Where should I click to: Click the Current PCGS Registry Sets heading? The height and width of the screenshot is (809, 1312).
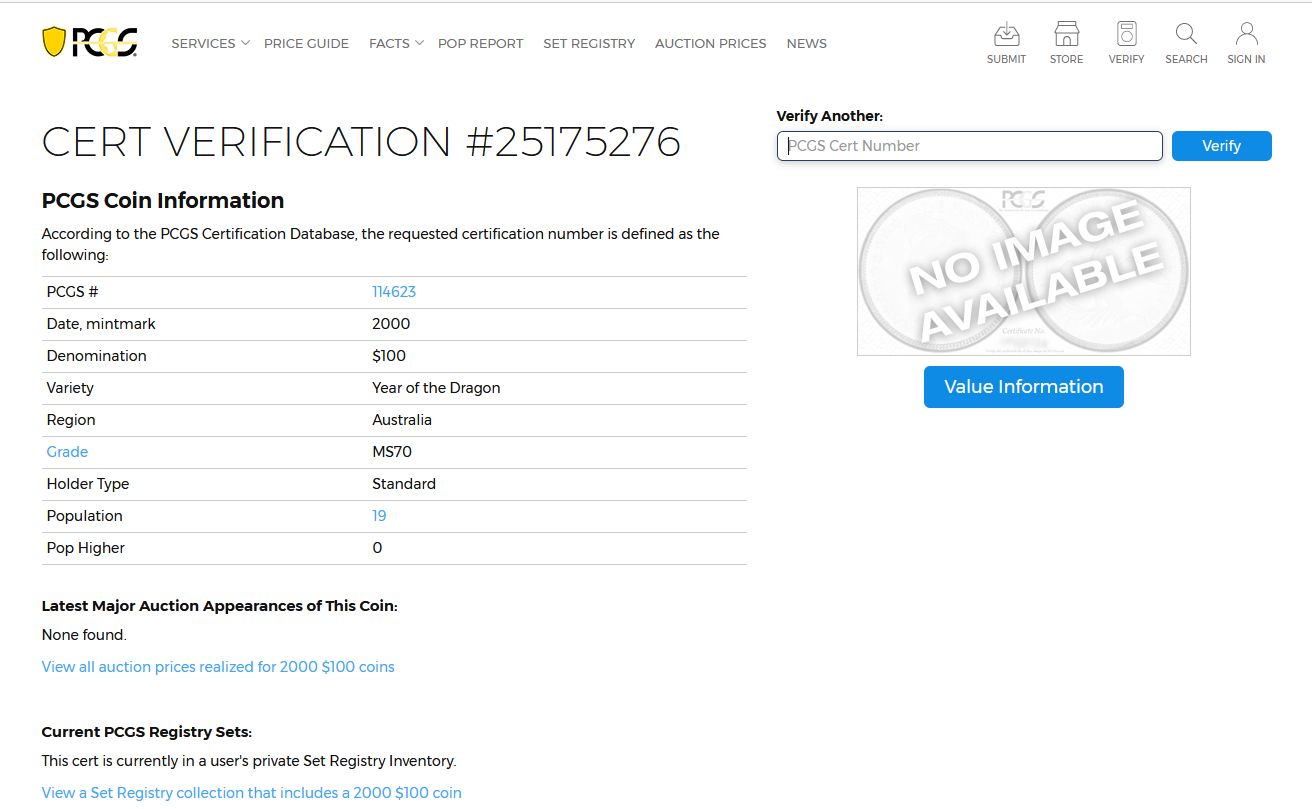(147, 732)
